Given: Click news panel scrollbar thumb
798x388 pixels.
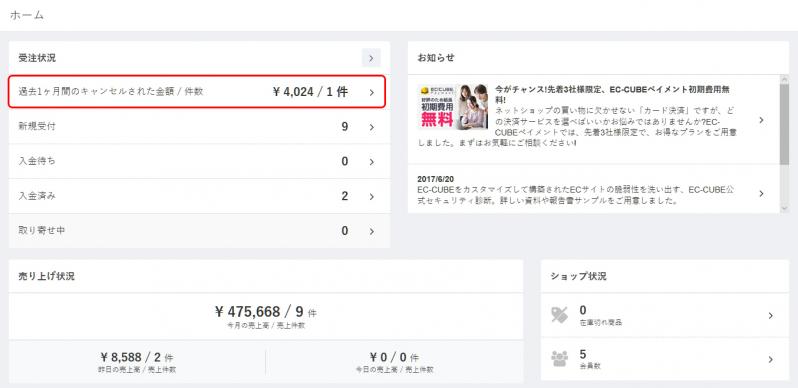Looking at the screenshot, I should pos(784,125).
